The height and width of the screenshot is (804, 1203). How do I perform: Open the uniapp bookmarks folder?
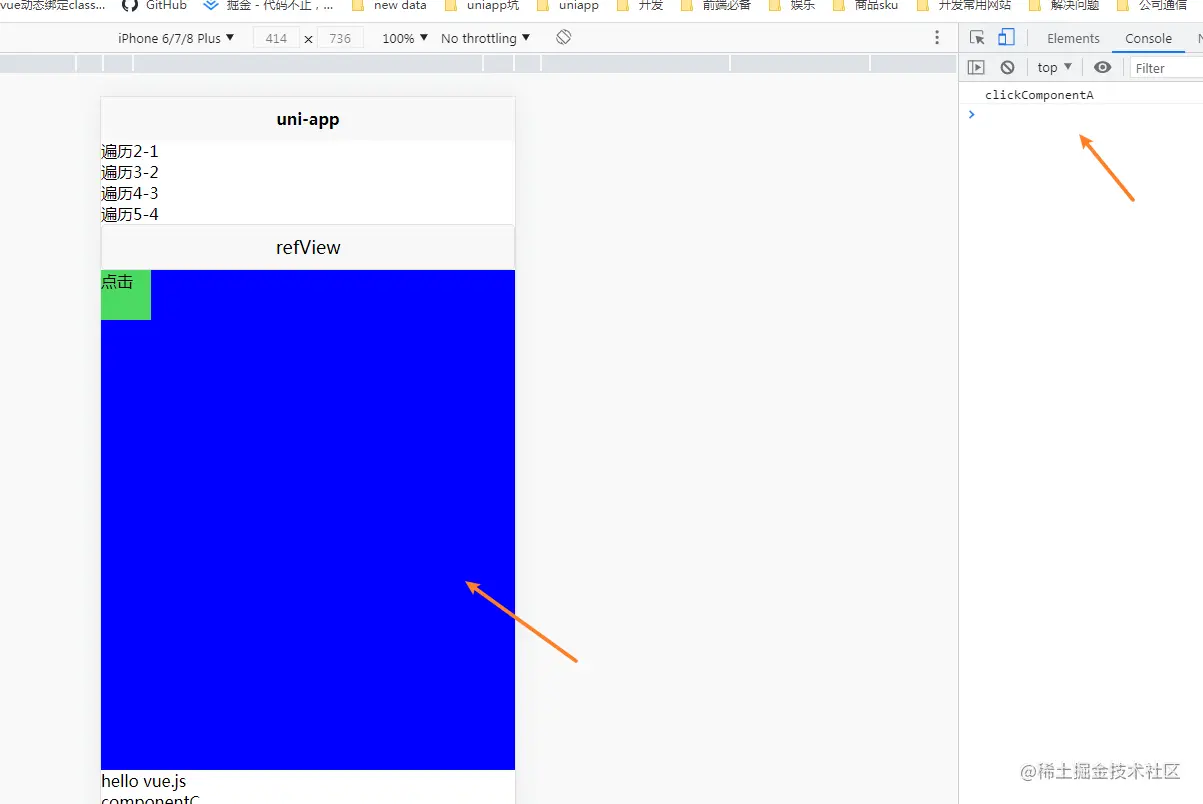567,5
